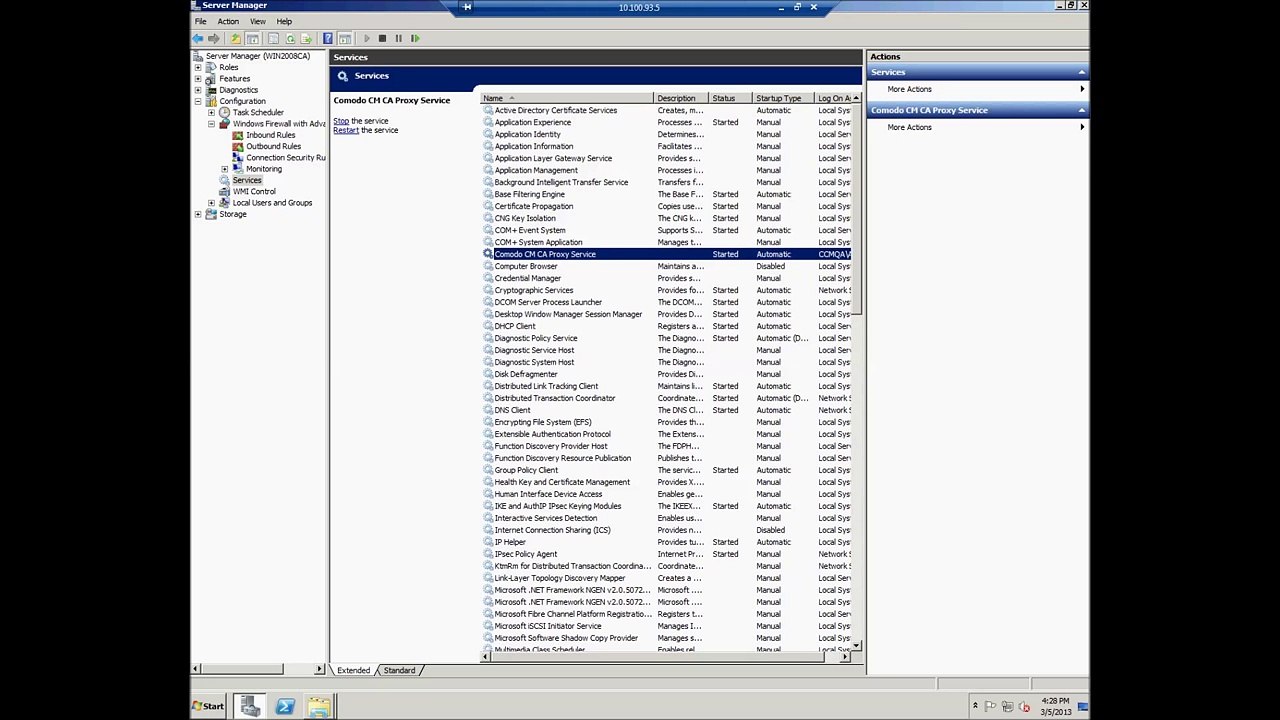Screen dimensions: 1280x720
Task: Collapse the Configuration tree node
Action: [198, 101]
